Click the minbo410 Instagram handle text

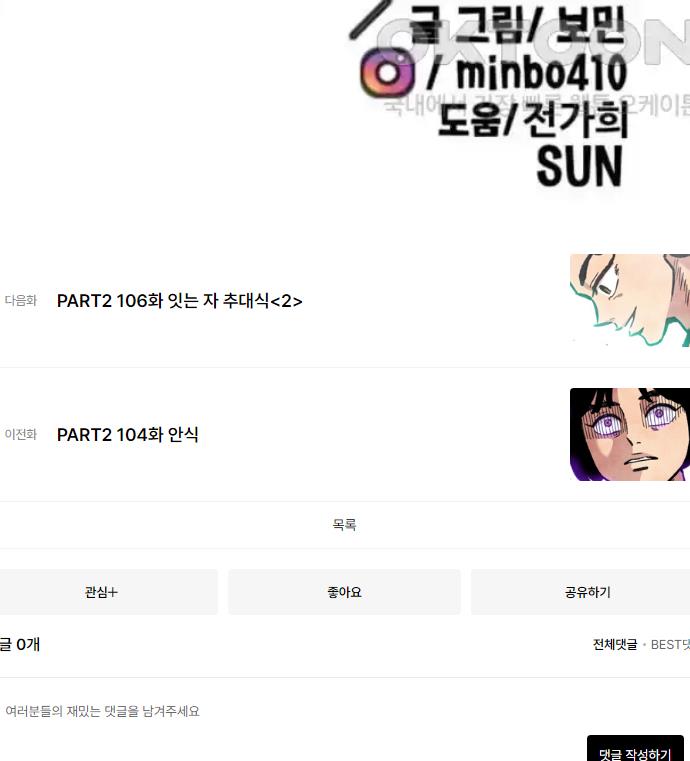(x=542, y=72)
